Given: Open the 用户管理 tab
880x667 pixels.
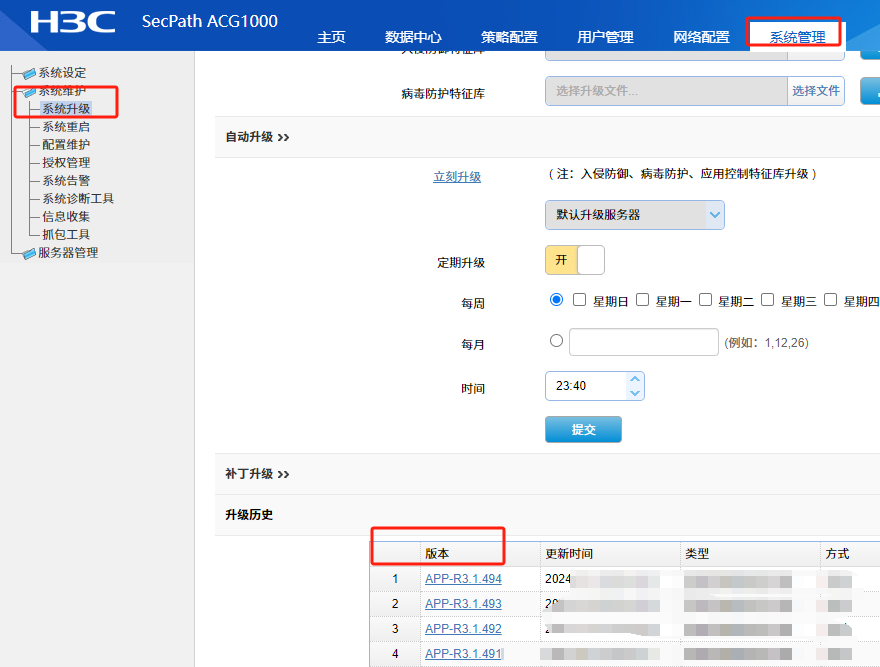Looking at the screenshot, I should click(605, 37).
